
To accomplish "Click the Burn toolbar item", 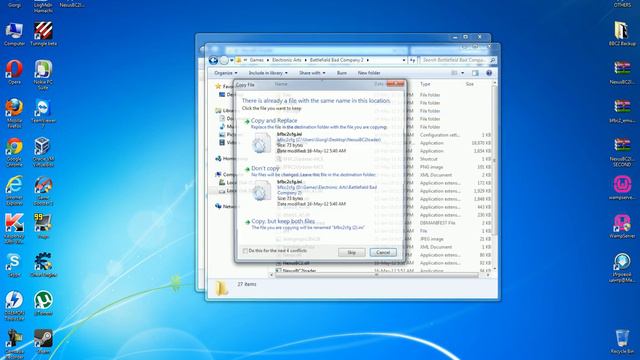I will (342, 73).
